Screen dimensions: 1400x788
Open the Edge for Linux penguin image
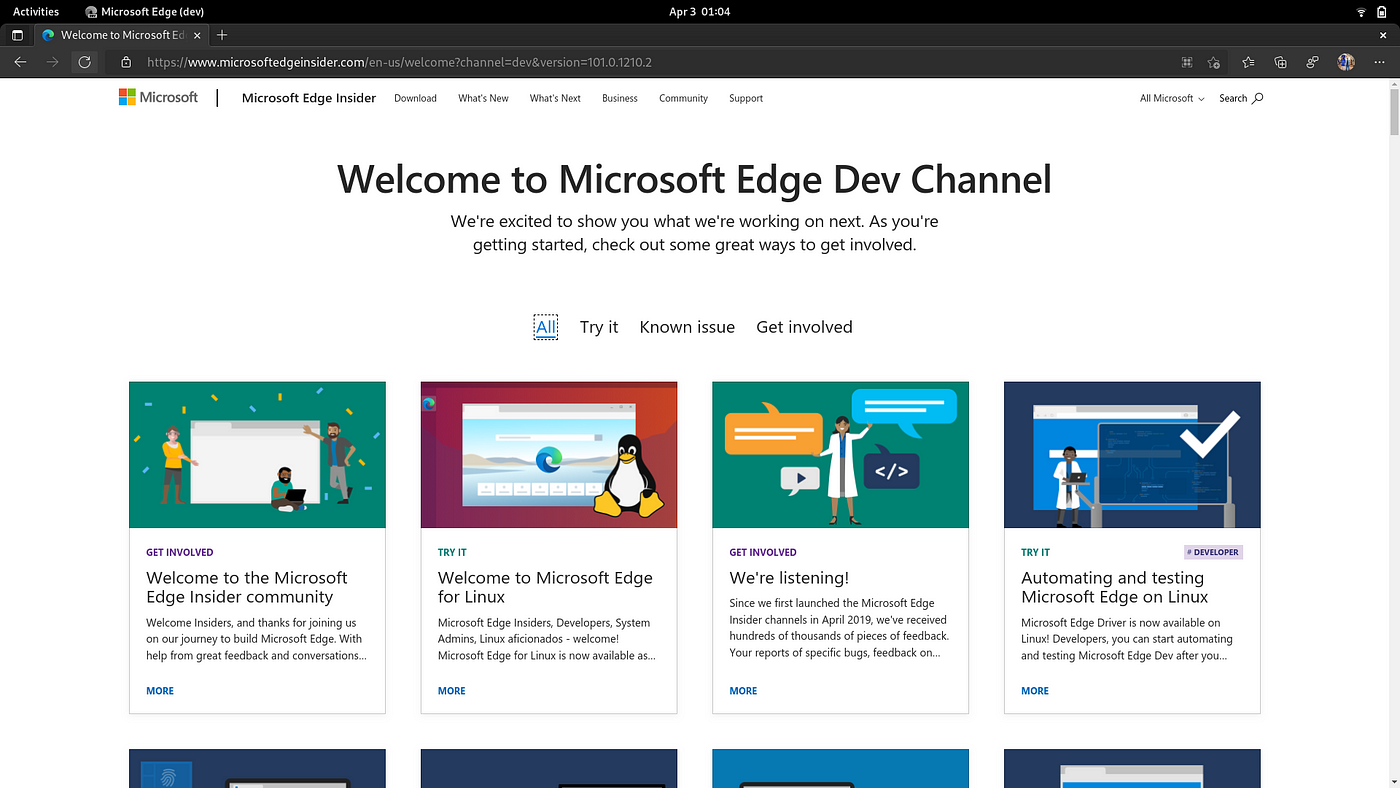click(549, 455)
